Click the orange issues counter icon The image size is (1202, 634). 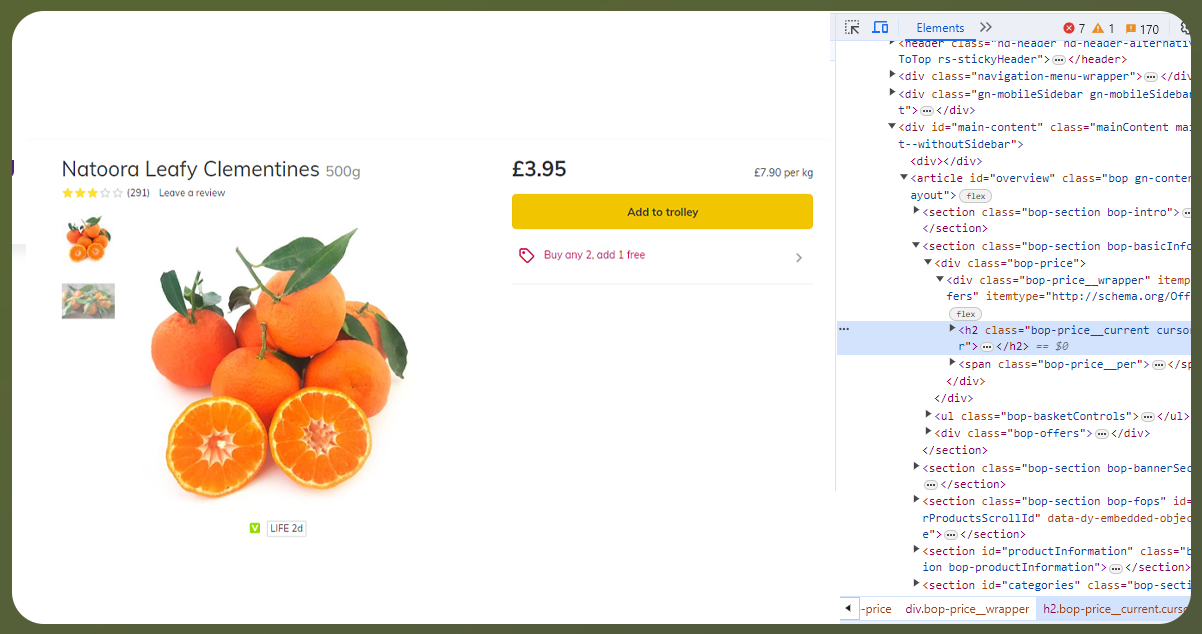point(1131,29)
